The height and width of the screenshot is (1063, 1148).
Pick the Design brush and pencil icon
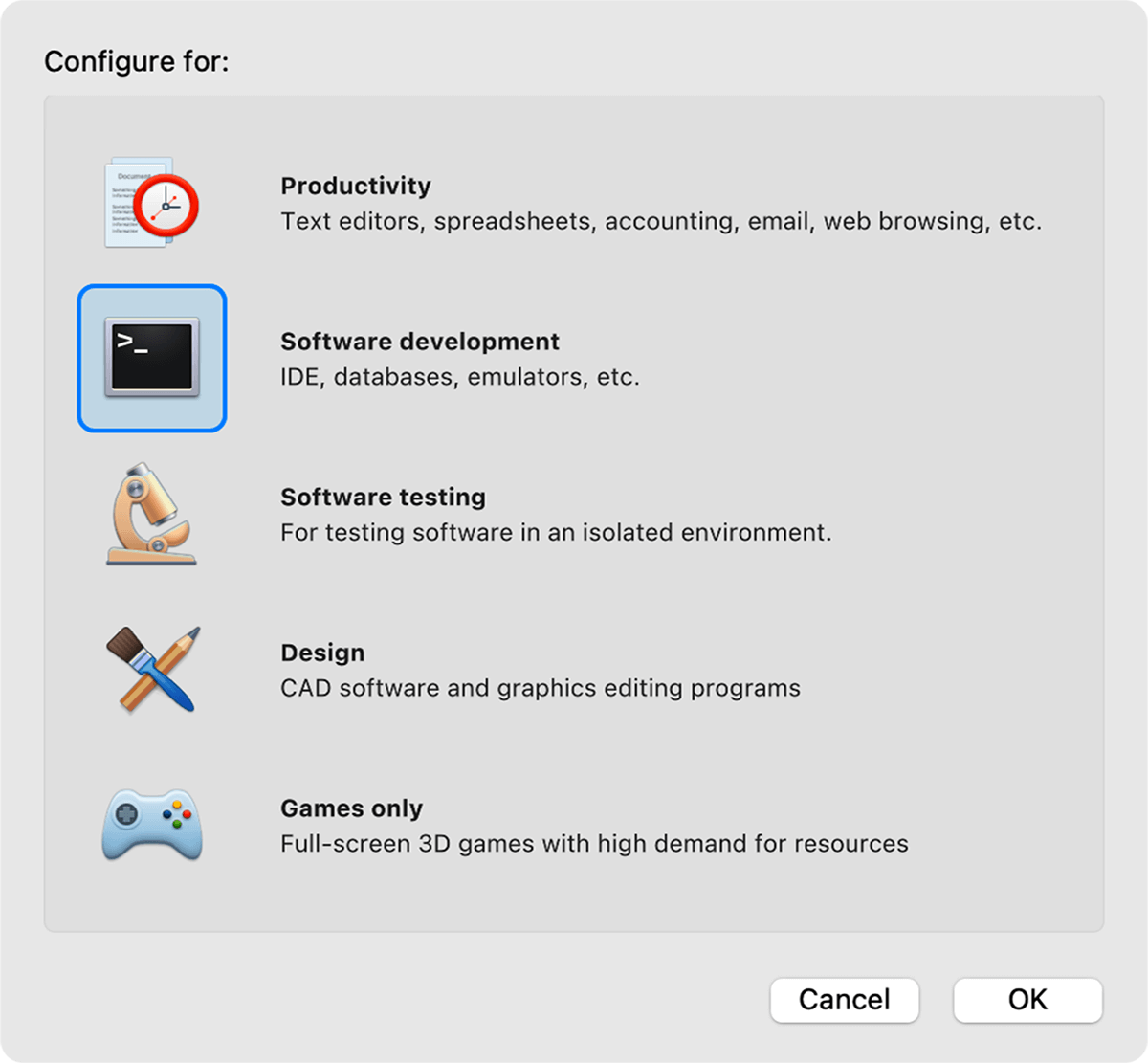(152, 670)
